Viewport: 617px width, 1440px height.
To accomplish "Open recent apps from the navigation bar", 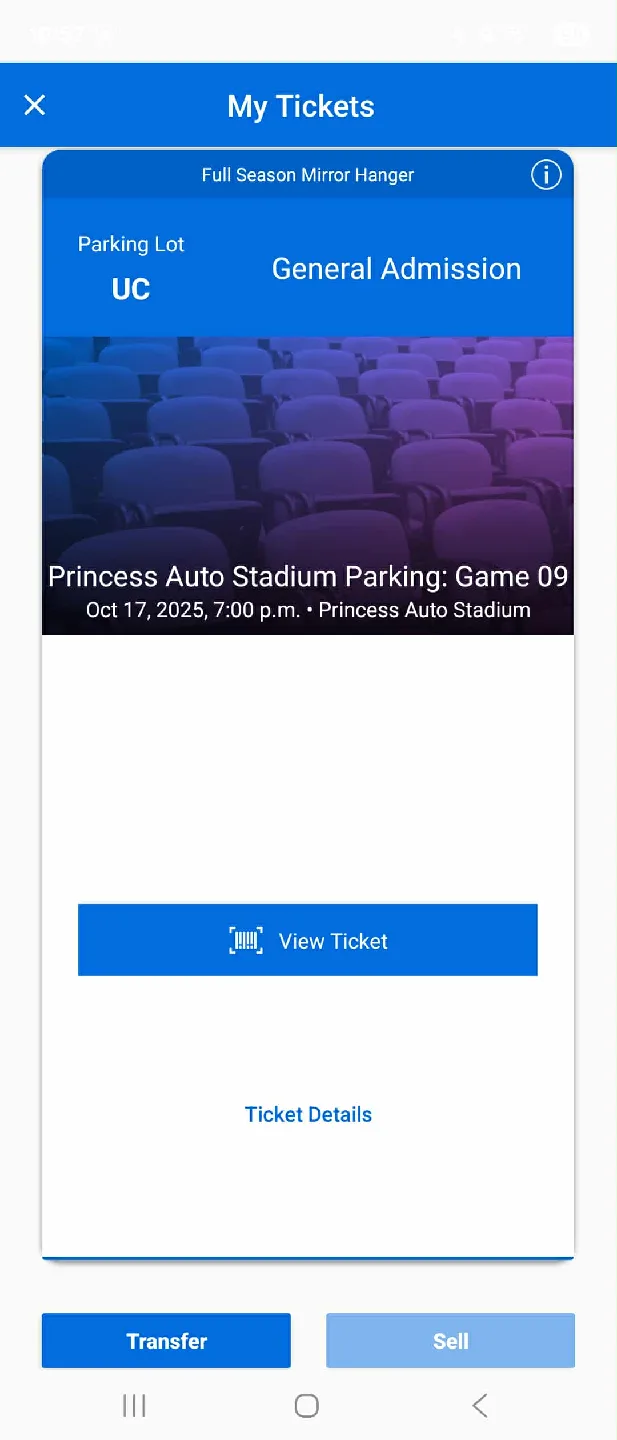I will tap(133, 1405).
